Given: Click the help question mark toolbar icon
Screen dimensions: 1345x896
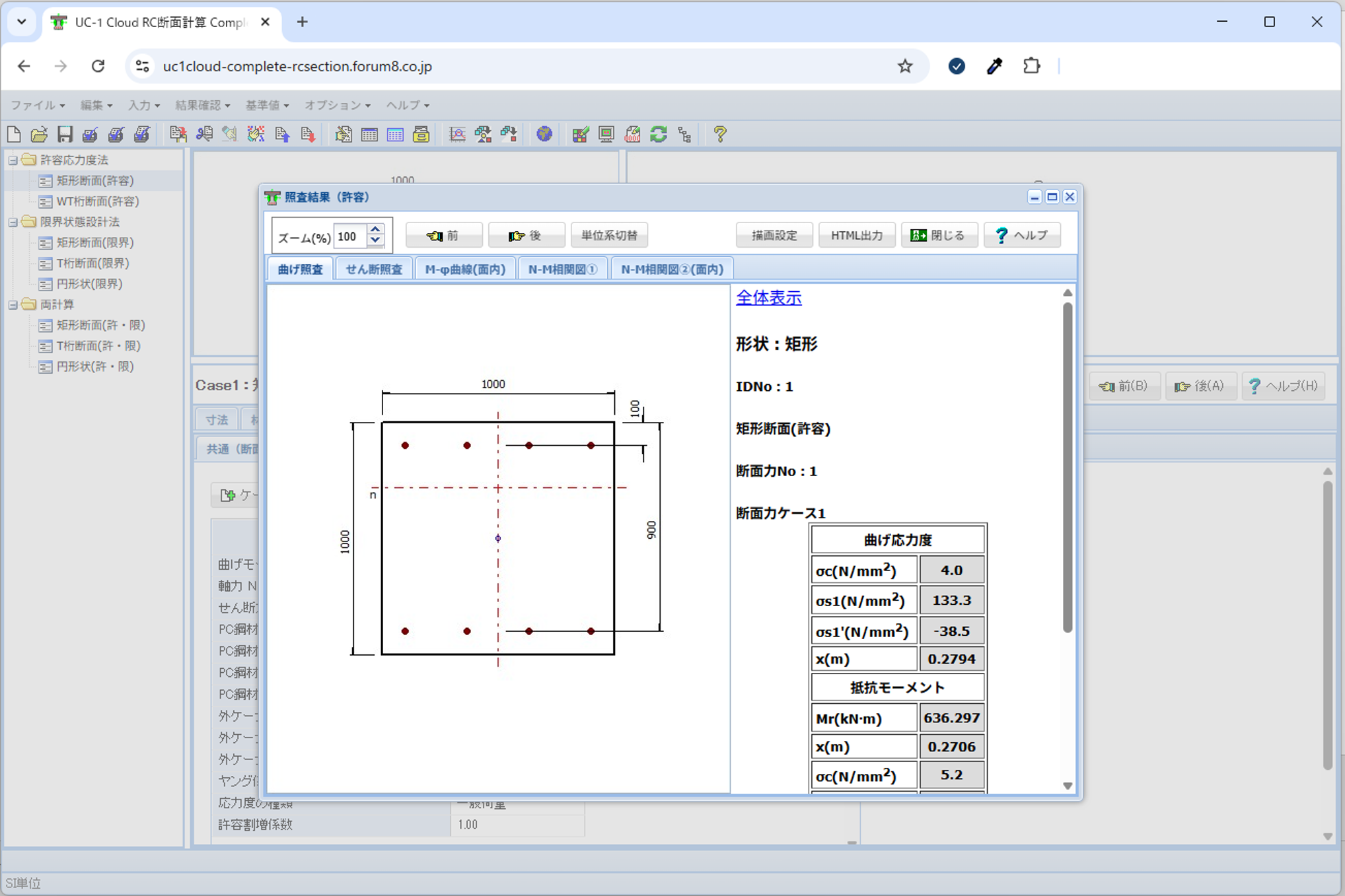Looking at the screenshot, I should [x=720, y=135].
